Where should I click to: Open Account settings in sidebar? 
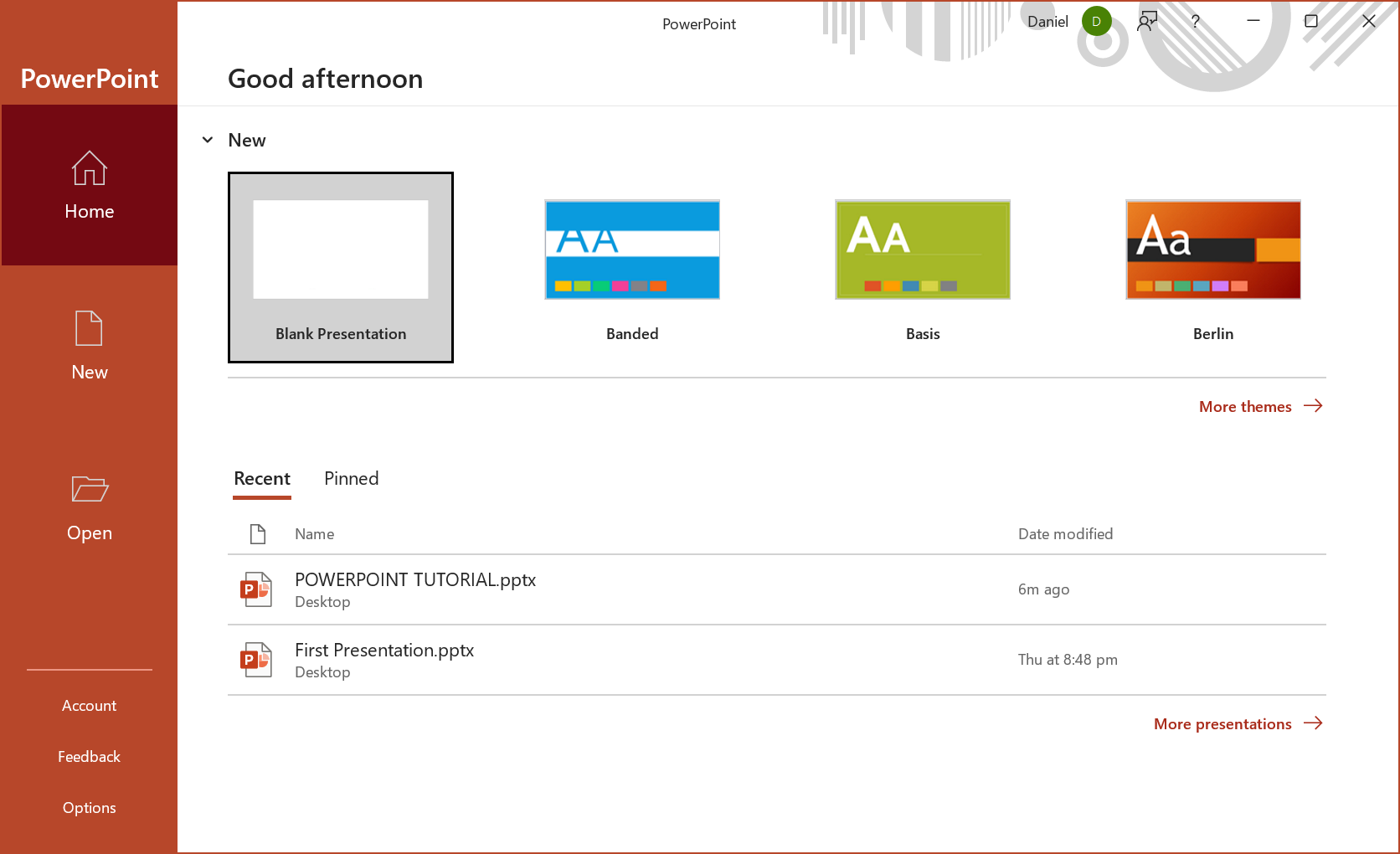coord(89,706)
